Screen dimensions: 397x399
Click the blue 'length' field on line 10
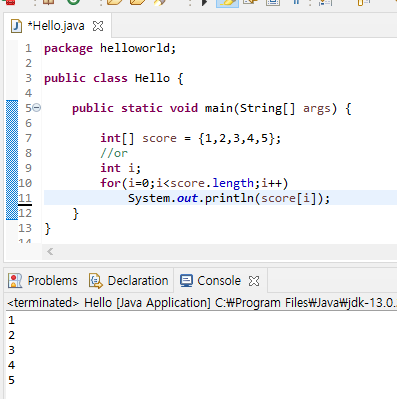point(233,183)
